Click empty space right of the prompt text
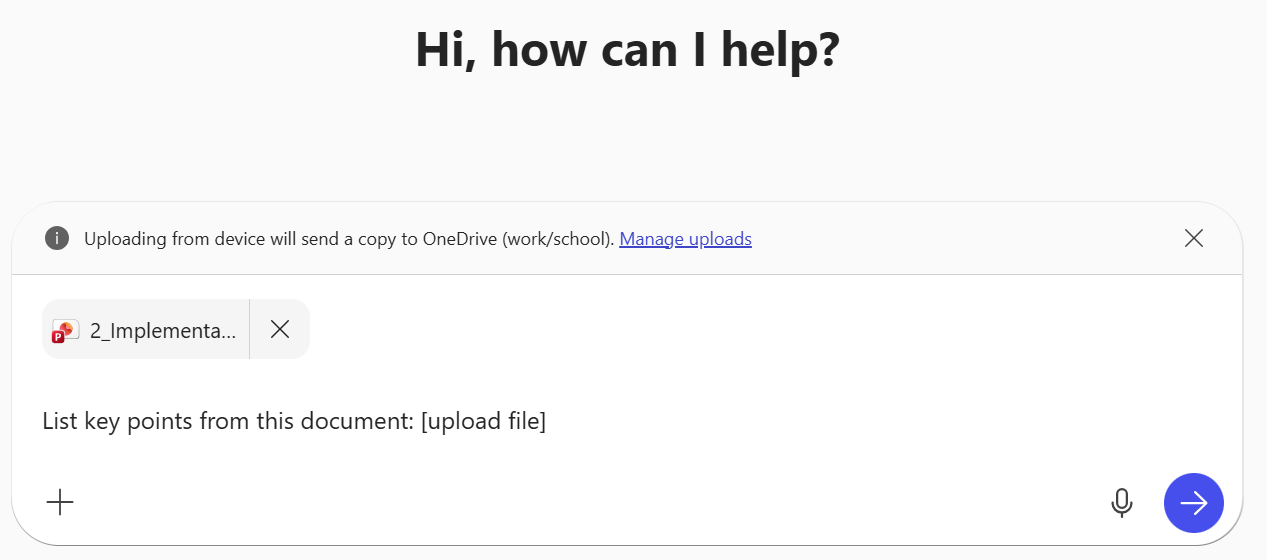This screenshot has height=560, width=1267. pos(850,422)
